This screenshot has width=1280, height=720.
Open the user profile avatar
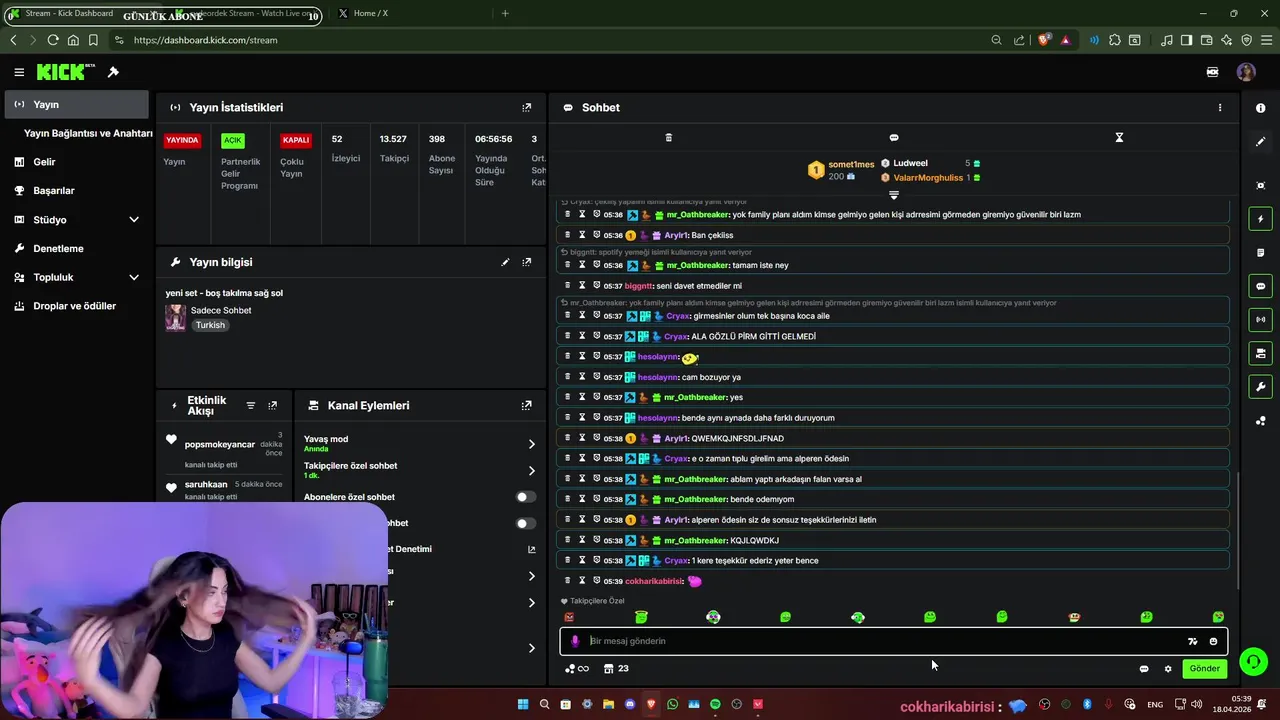pyautogui.click(x=1246, y=72)
